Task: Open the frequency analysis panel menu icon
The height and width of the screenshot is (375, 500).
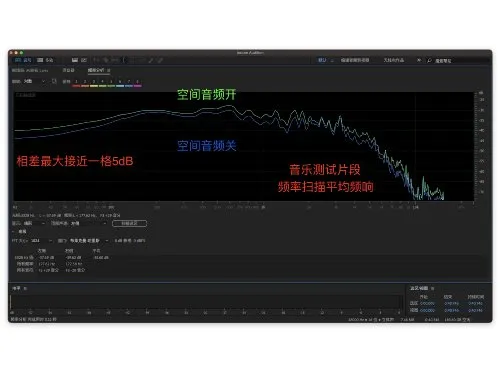Action: [109, 70]
